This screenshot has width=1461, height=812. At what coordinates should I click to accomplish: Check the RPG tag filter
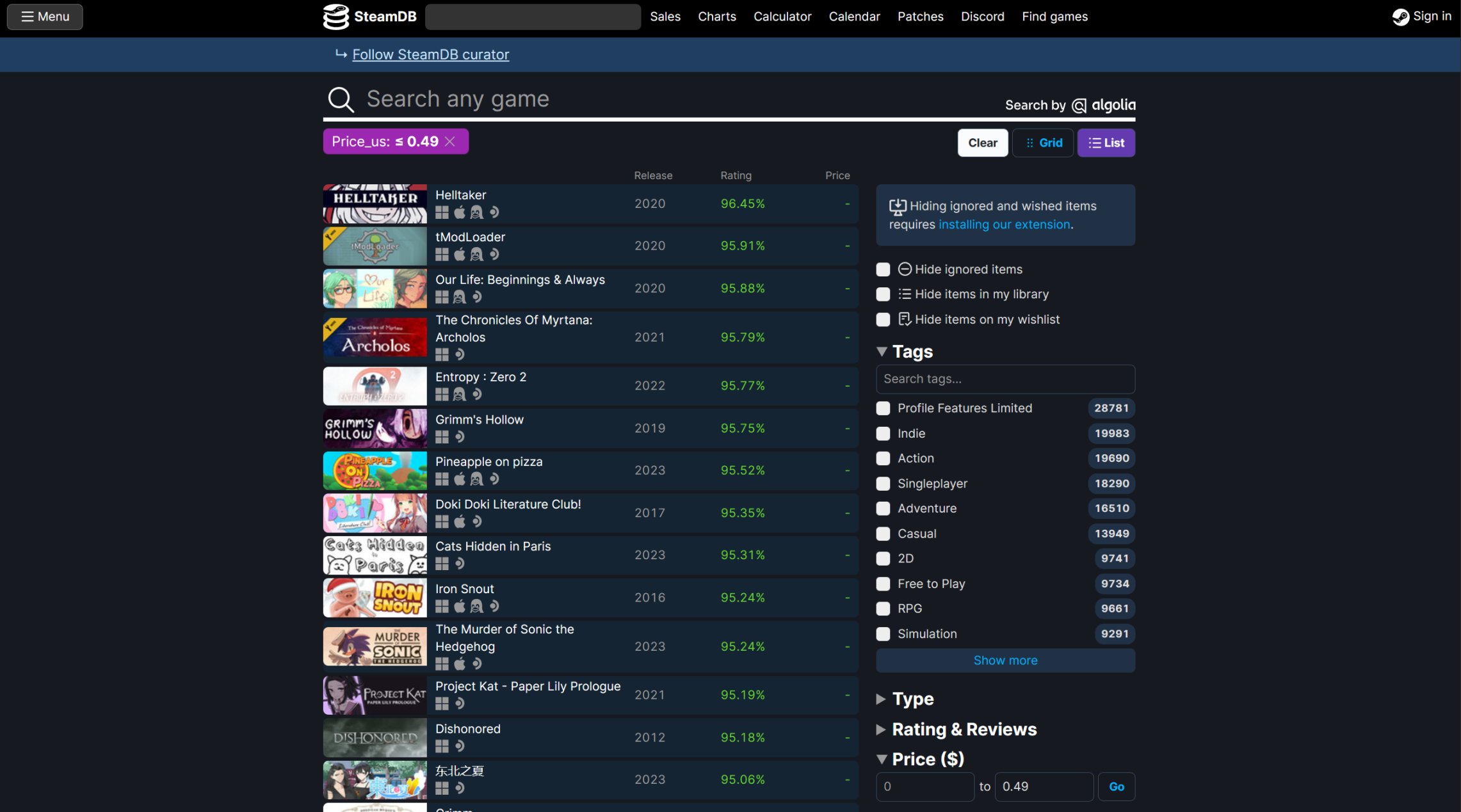[x=883, y=609]
